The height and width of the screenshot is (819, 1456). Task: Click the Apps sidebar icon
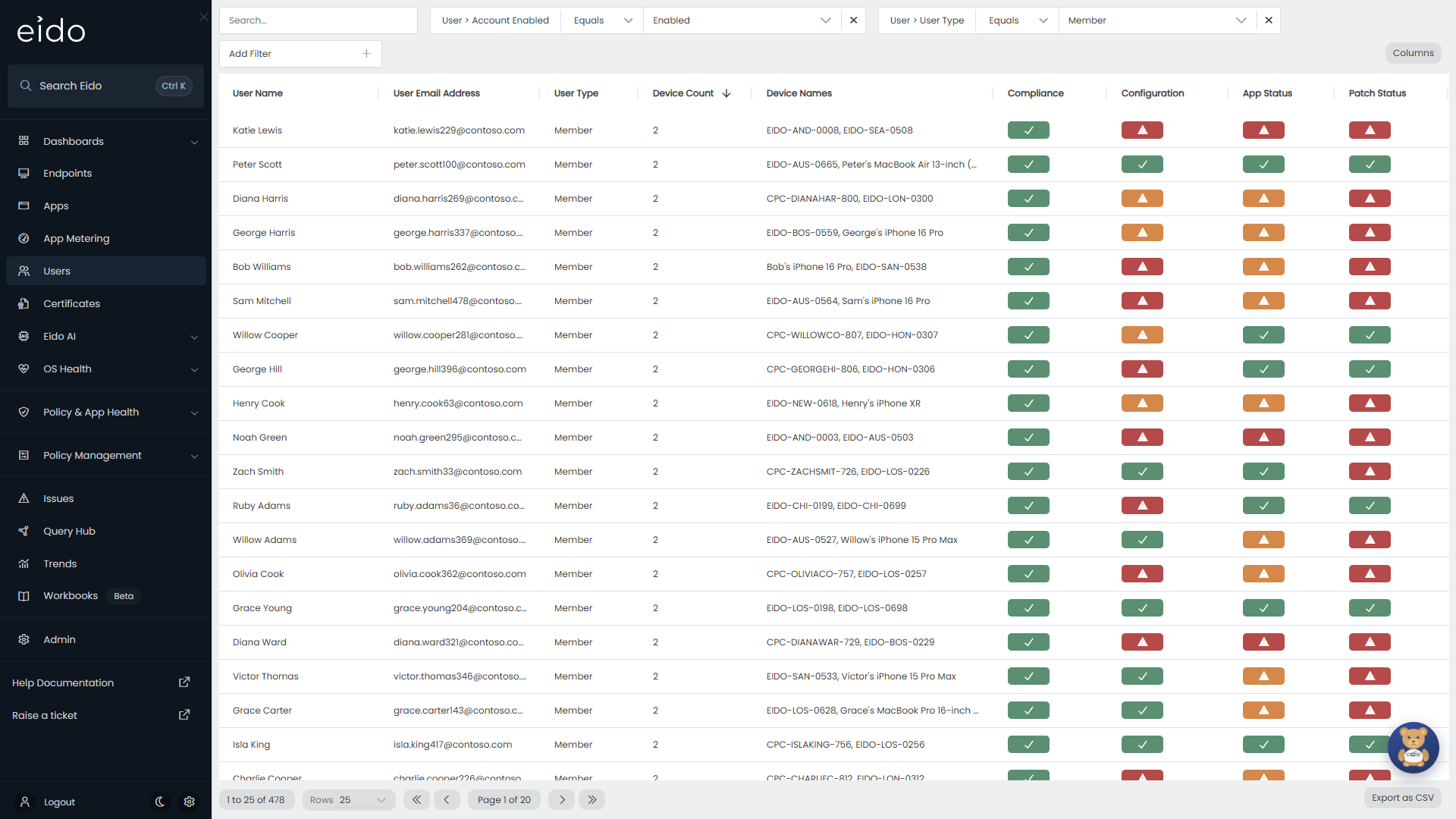coord(24,206)
